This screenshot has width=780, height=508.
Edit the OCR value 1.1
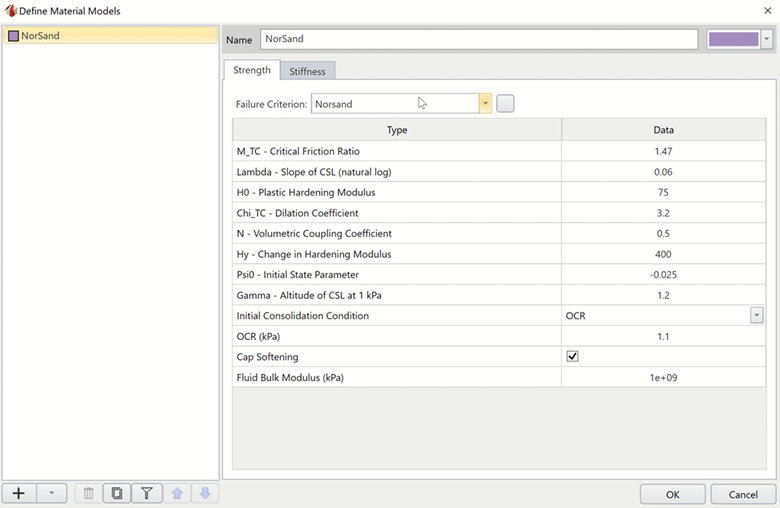coord(664,337)
